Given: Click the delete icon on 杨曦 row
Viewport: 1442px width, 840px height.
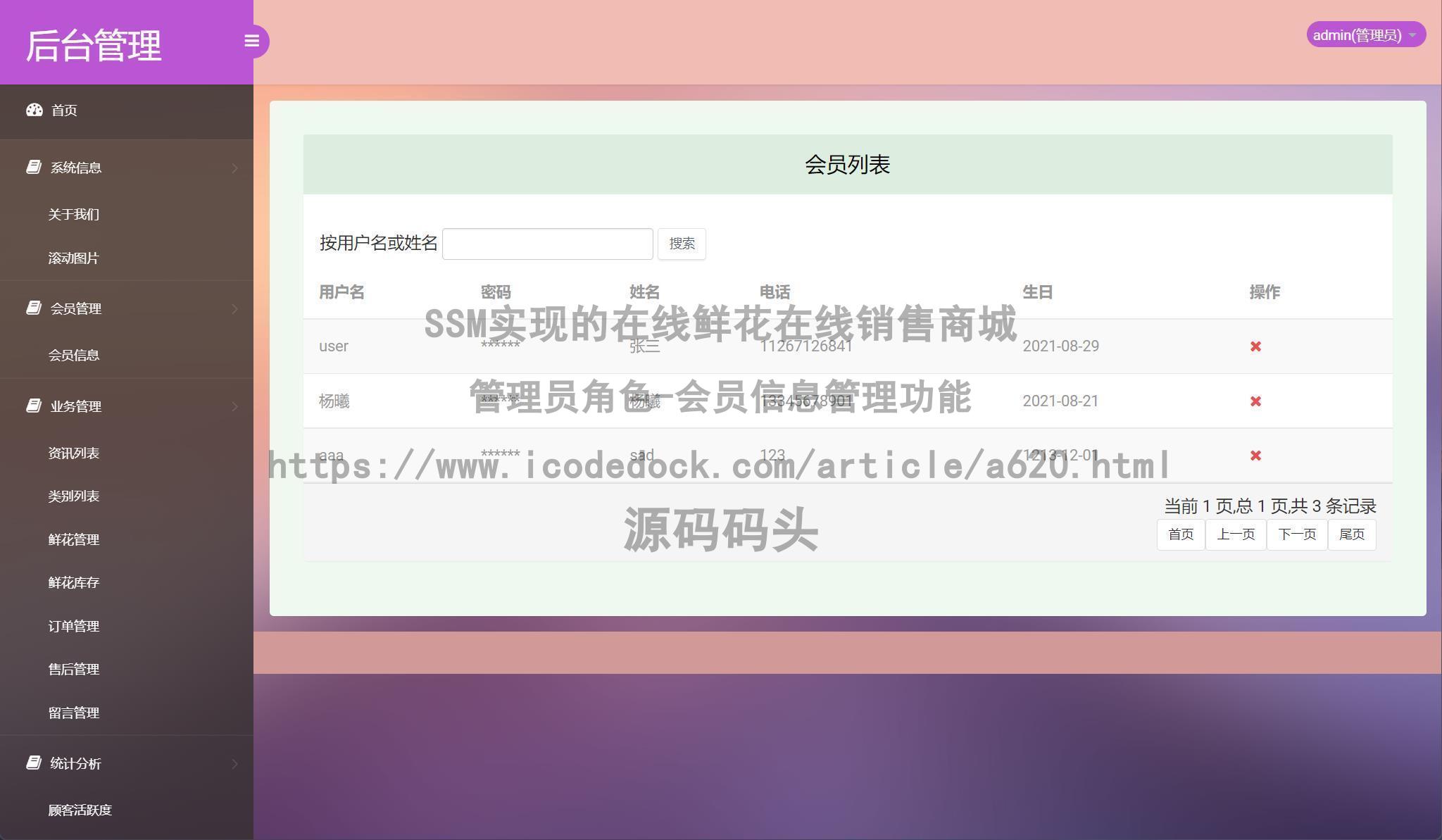Looking at the screenshot, I should click(x=1256, y=401).
